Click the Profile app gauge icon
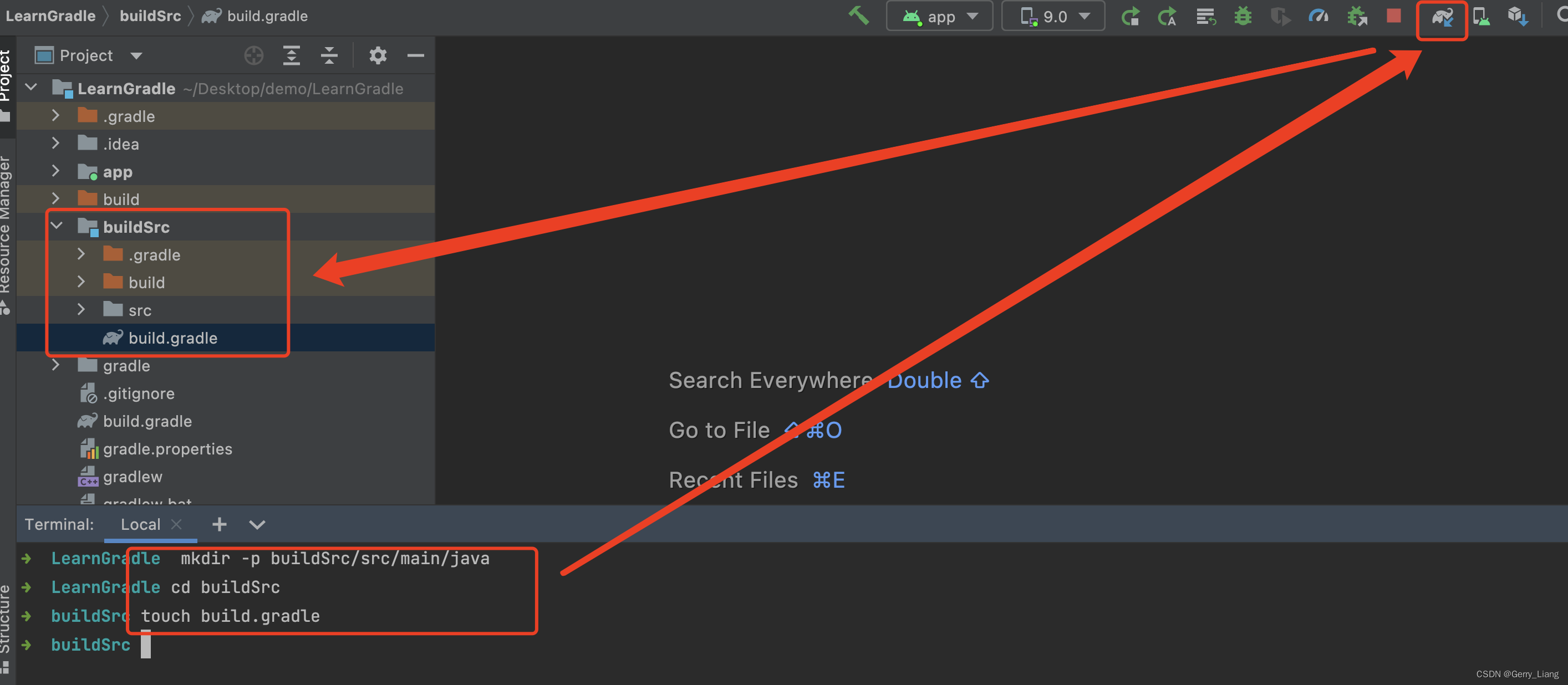Viewport: 1568px width, 685px height. 1318,17
